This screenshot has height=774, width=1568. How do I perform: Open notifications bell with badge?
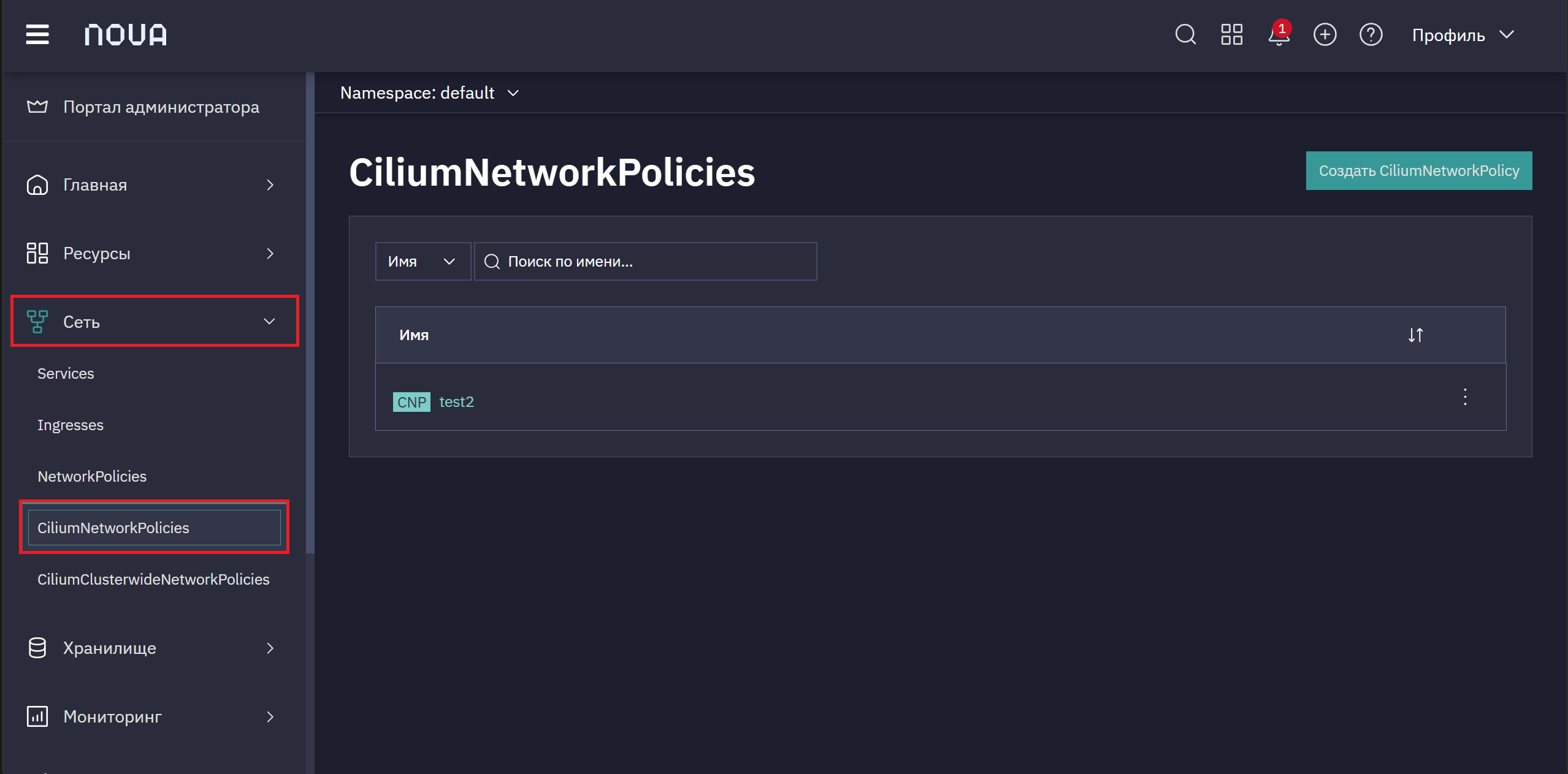click(x=1279, y=34)
